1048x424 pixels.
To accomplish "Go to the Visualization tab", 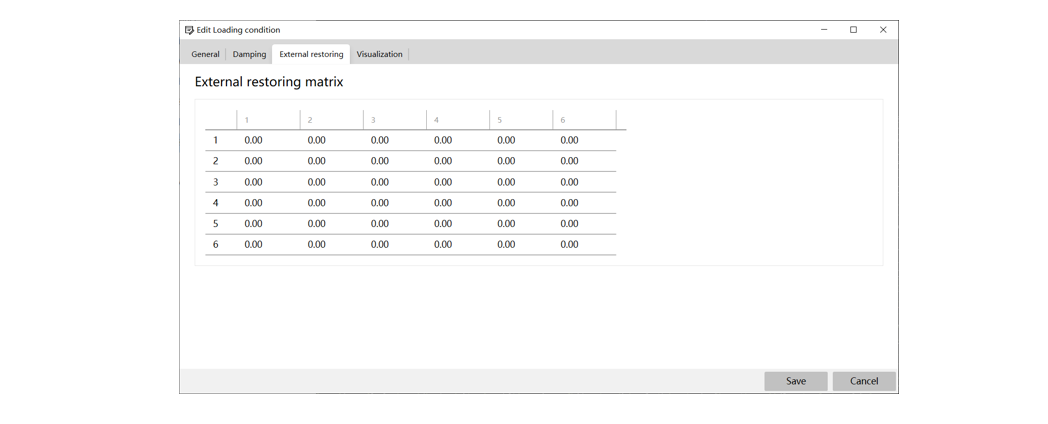I will coord(379,54).
